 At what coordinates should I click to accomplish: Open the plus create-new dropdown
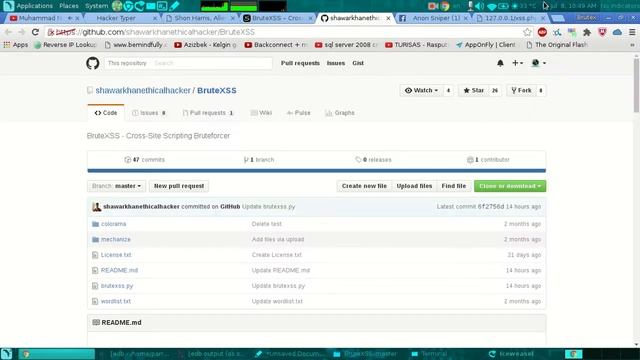[517, 63]
